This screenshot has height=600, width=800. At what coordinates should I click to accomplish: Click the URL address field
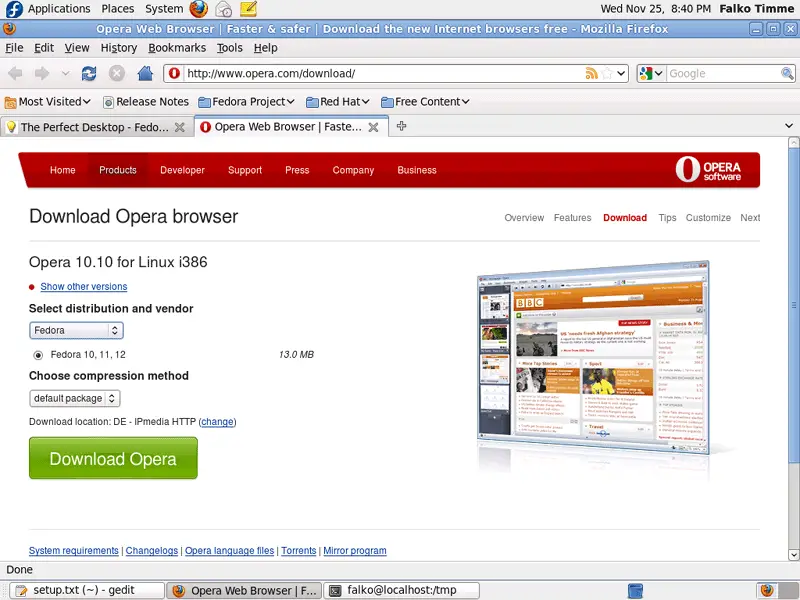click(383, 73)
